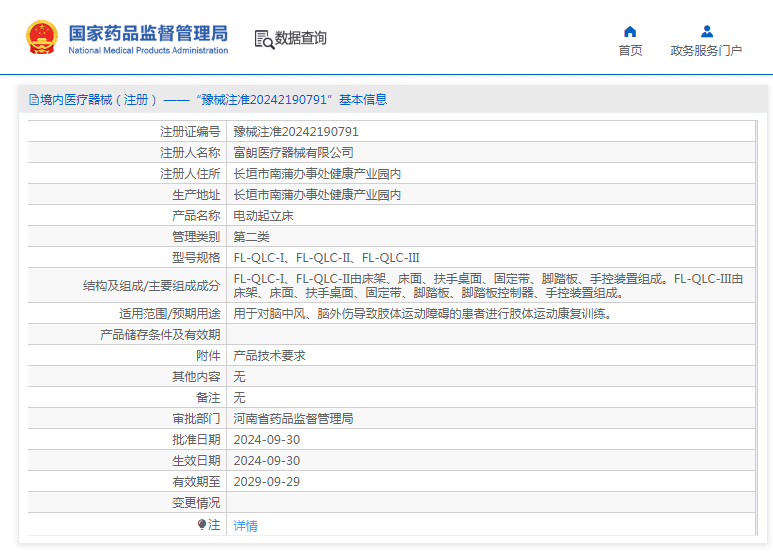Open the 详情 details link
The height and width of the screenshot is (557, 773).
(246, 526)
